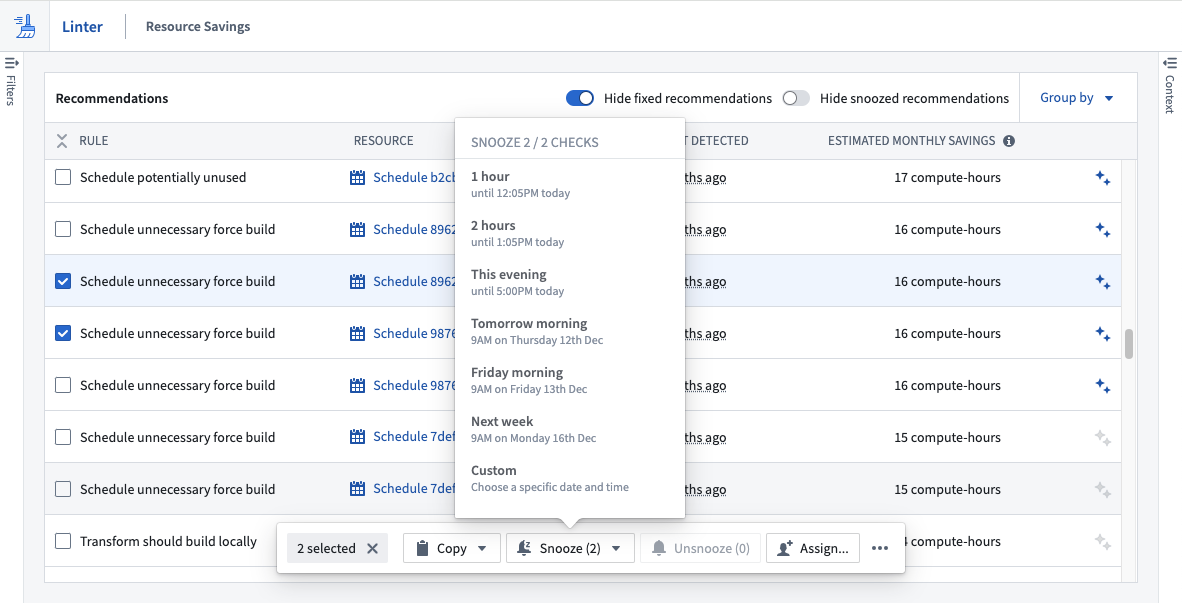
Task: Click the estimated monthly savings info icon
Action: coord(1009,141)
